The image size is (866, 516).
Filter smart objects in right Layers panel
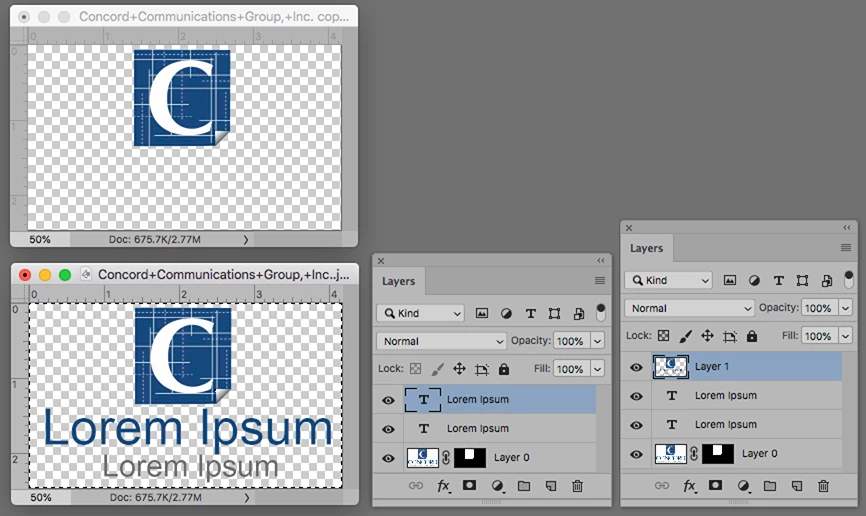pyautogui.click(x=827, y=281)
